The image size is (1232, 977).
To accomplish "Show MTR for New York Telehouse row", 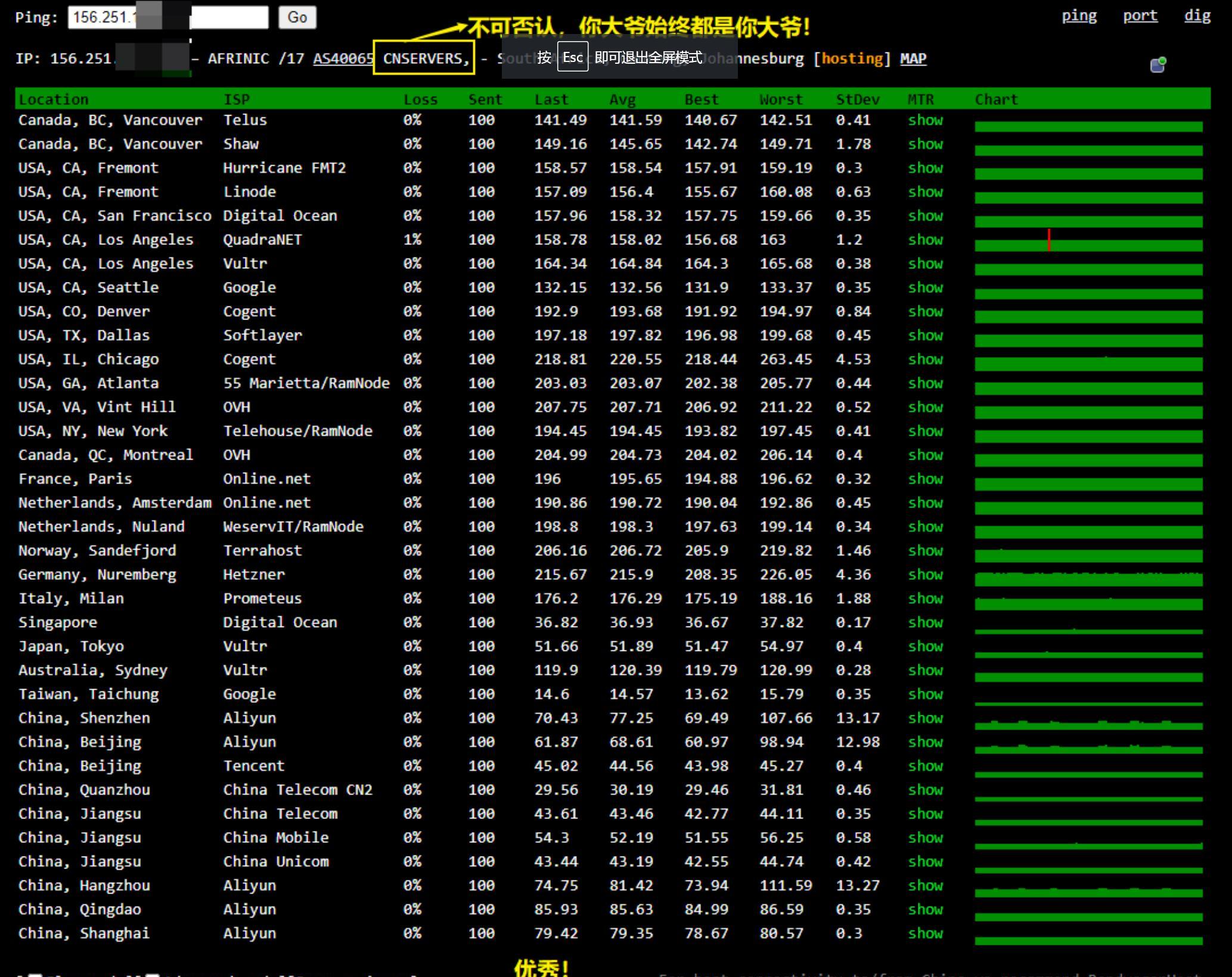I will [925, 430].
